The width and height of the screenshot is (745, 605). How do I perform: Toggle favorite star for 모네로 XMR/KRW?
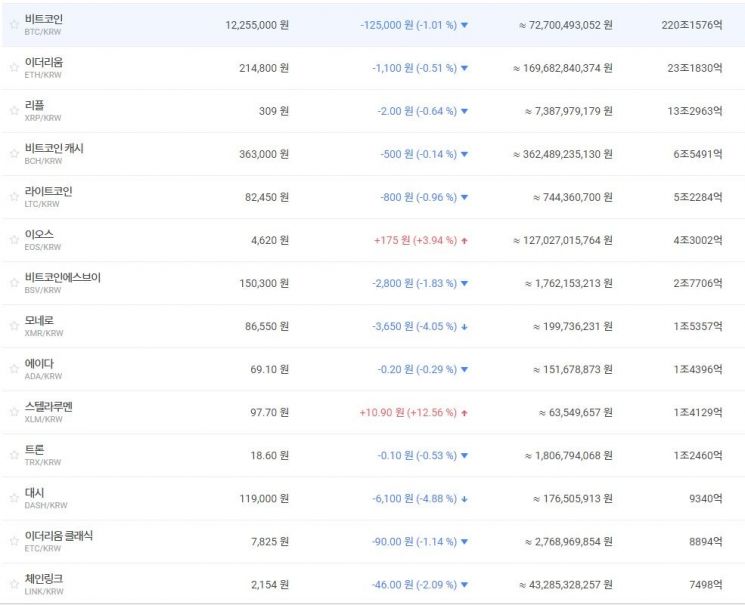pyautogui.click(x=14, y=325)
